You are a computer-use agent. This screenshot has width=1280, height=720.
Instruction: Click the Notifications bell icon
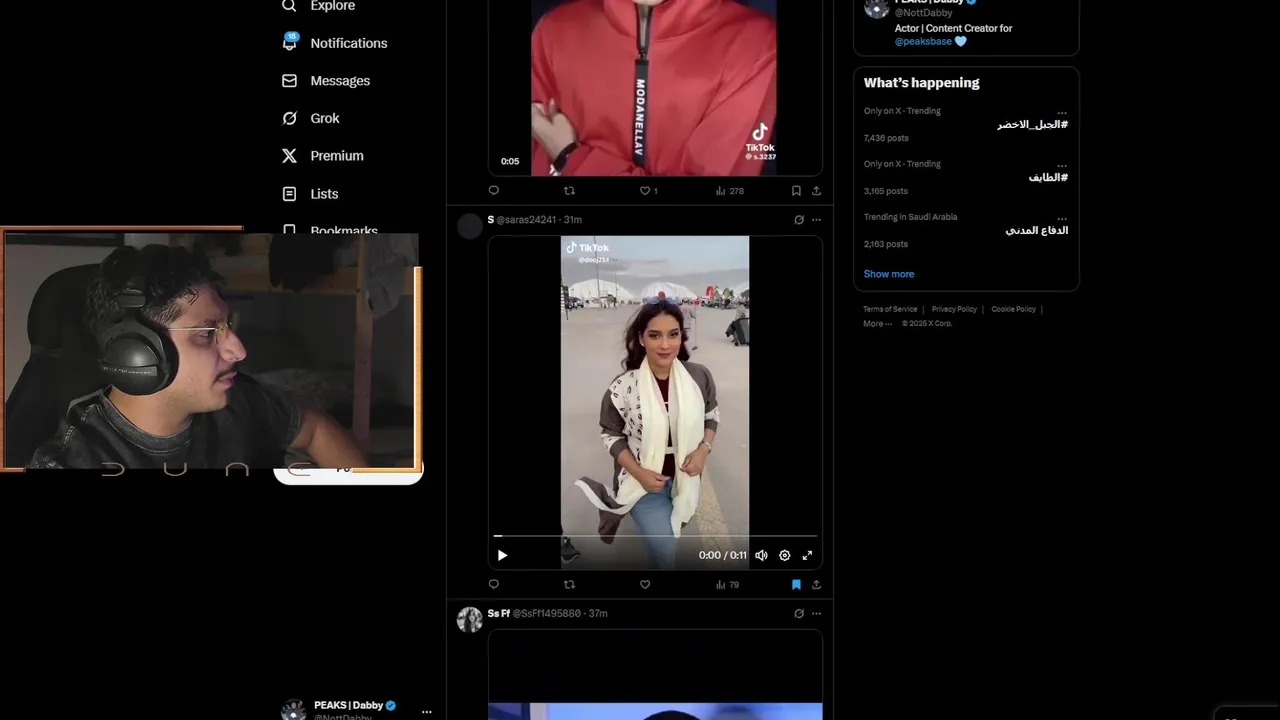tap(290, 42)
